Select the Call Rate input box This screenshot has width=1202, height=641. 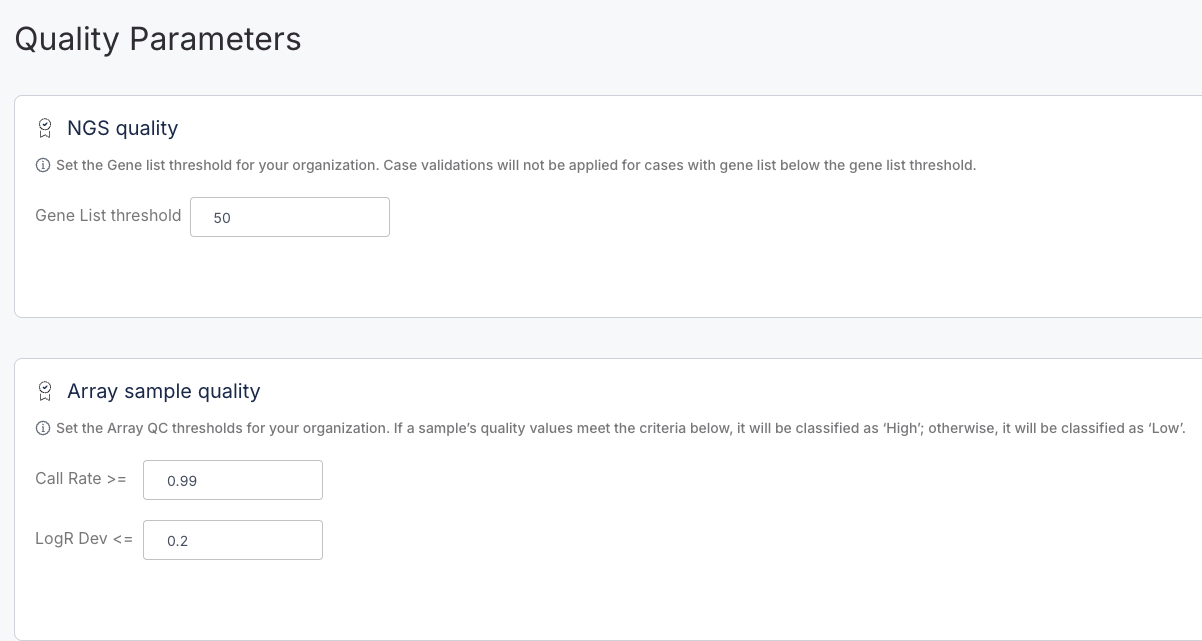232,480
